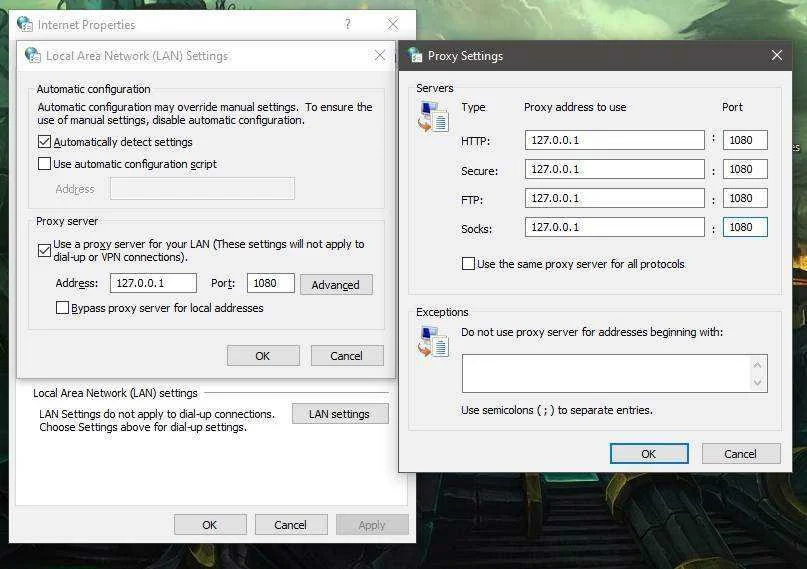The width and height of the screenshot is (807, 569).
Task: Close the LAN Settings dialog
Action: [380, 55]
